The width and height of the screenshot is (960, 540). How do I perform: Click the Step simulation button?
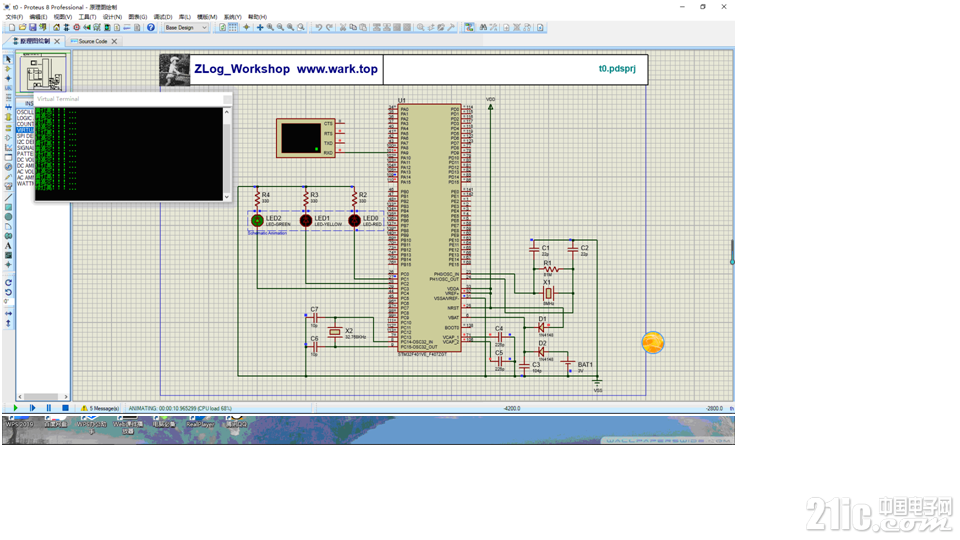[x=32, y=408]
